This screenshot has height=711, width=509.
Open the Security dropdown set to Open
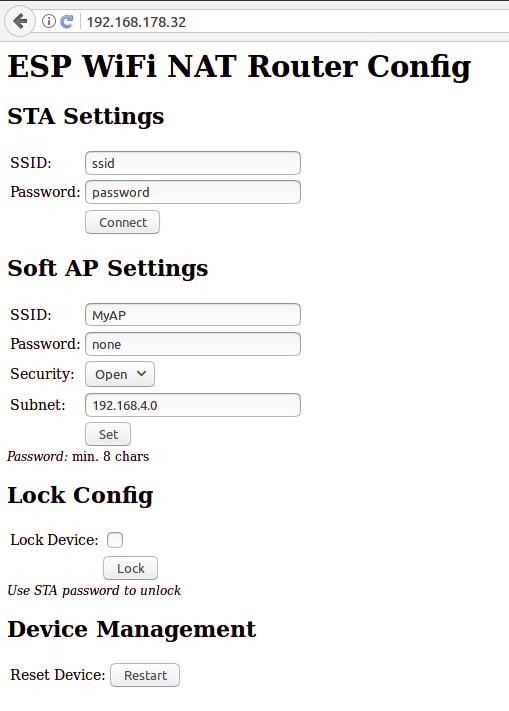pos(120,374)
